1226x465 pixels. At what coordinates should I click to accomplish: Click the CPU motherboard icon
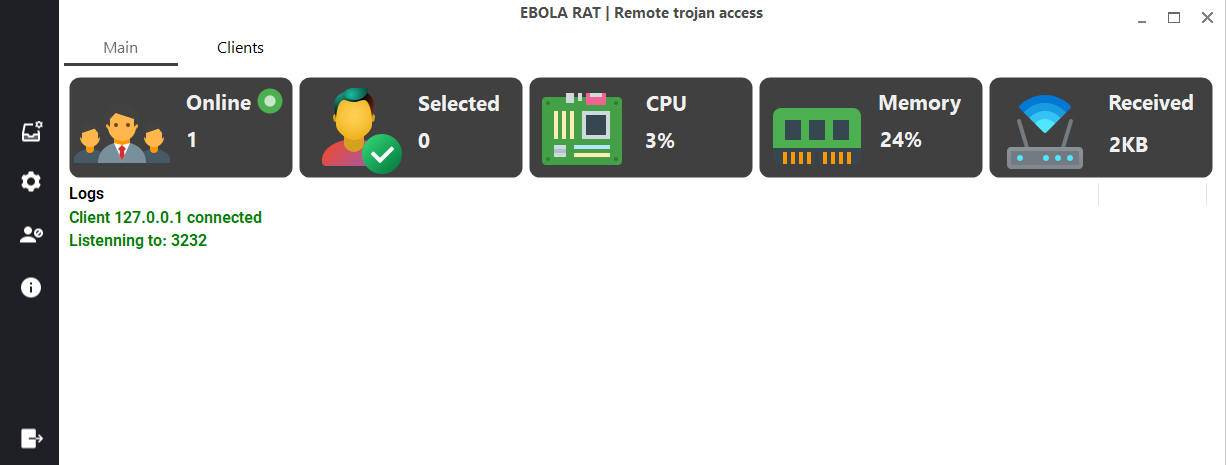point(581,129)
